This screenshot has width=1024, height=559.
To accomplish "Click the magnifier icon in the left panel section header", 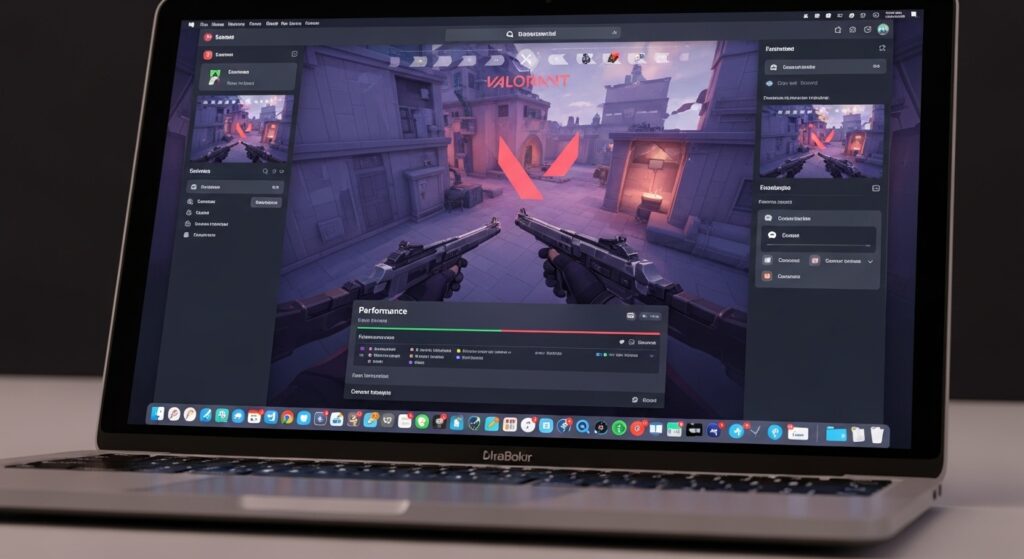I will [x=265, y=171].
